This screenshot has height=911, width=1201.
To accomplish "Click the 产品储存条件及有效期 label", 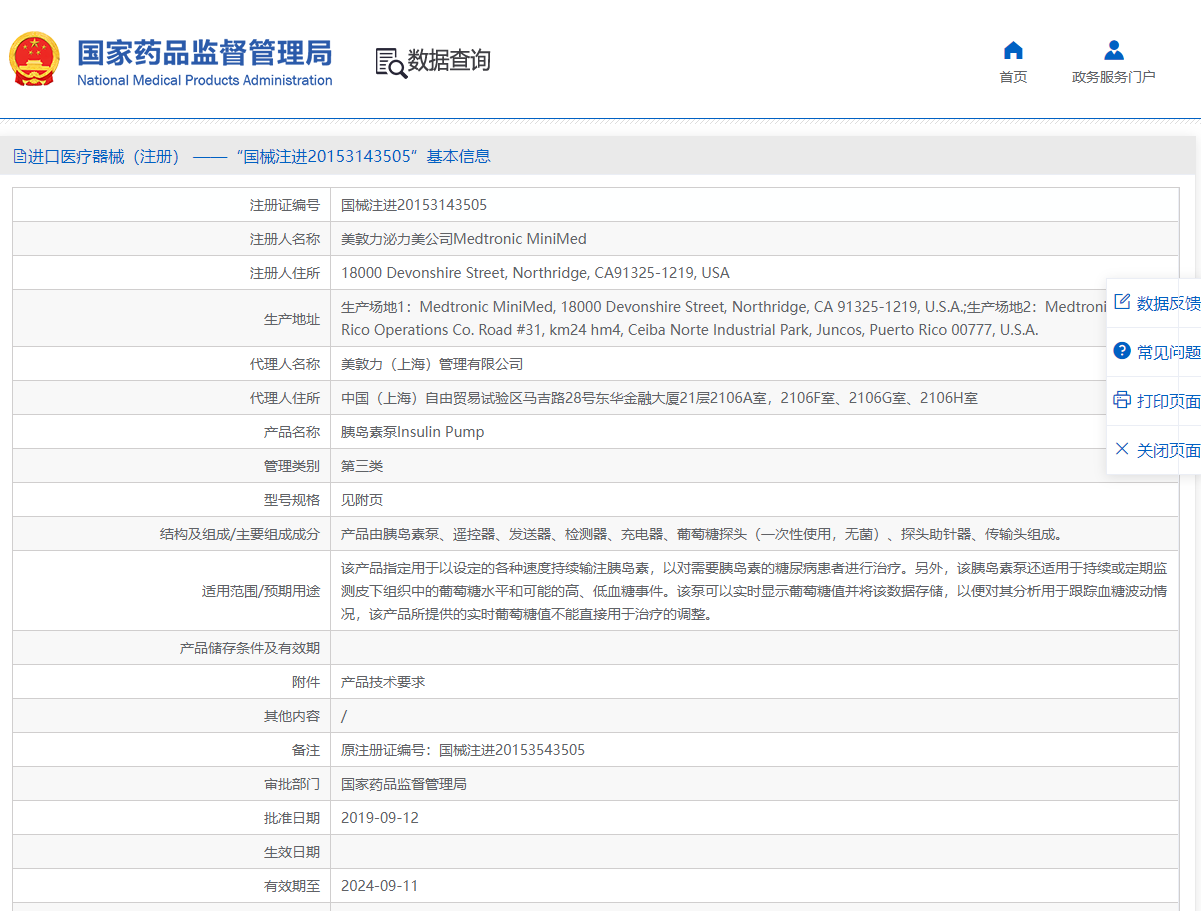I will (250, 648).
